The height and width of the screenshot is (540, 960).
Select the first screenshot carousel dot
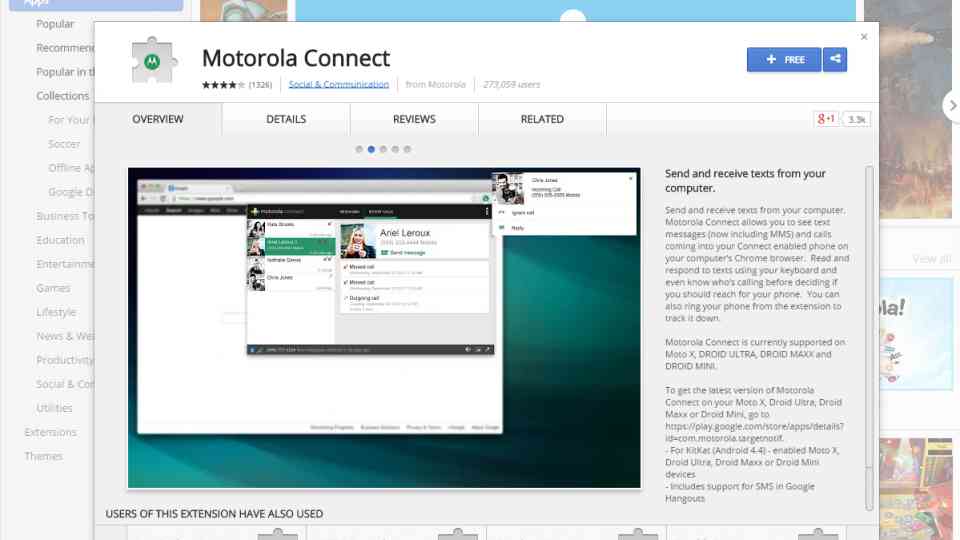click(359, 149)
